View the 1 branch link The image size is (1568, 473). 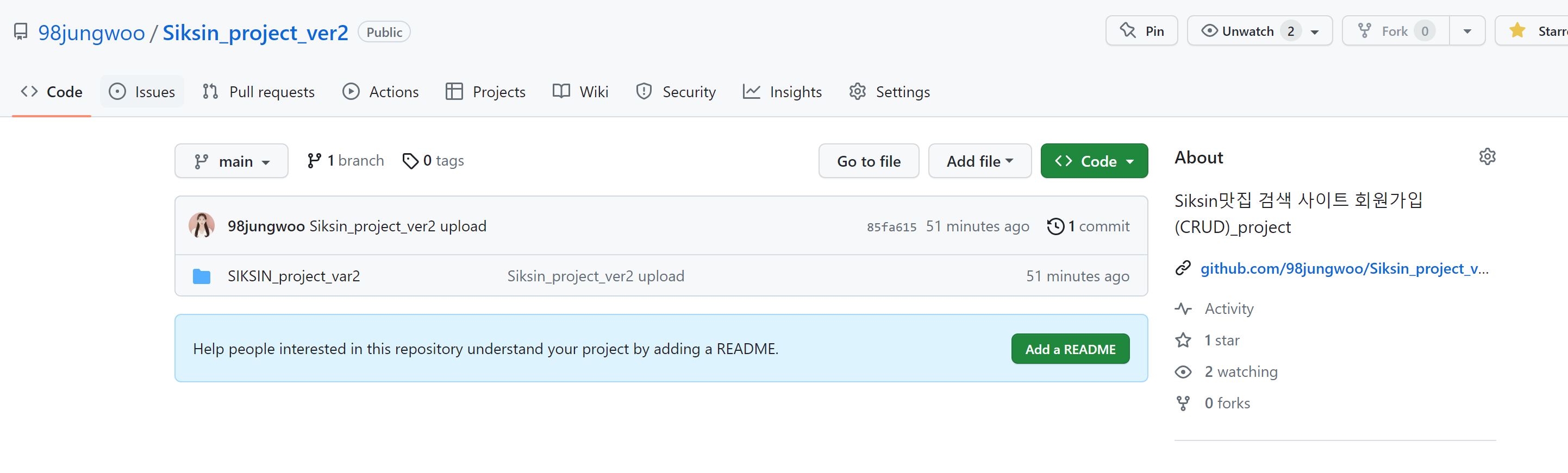tap(346, 161)
